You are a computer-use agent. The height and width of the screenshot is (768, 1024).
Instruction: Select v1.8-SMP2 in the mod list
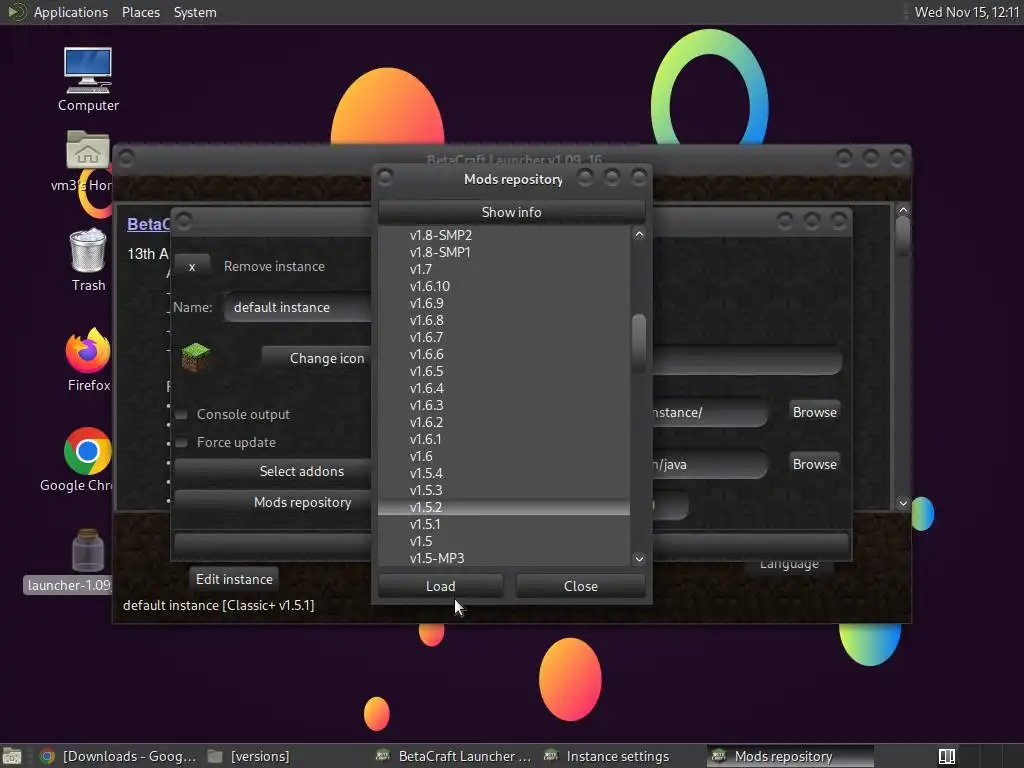[504, 235]
